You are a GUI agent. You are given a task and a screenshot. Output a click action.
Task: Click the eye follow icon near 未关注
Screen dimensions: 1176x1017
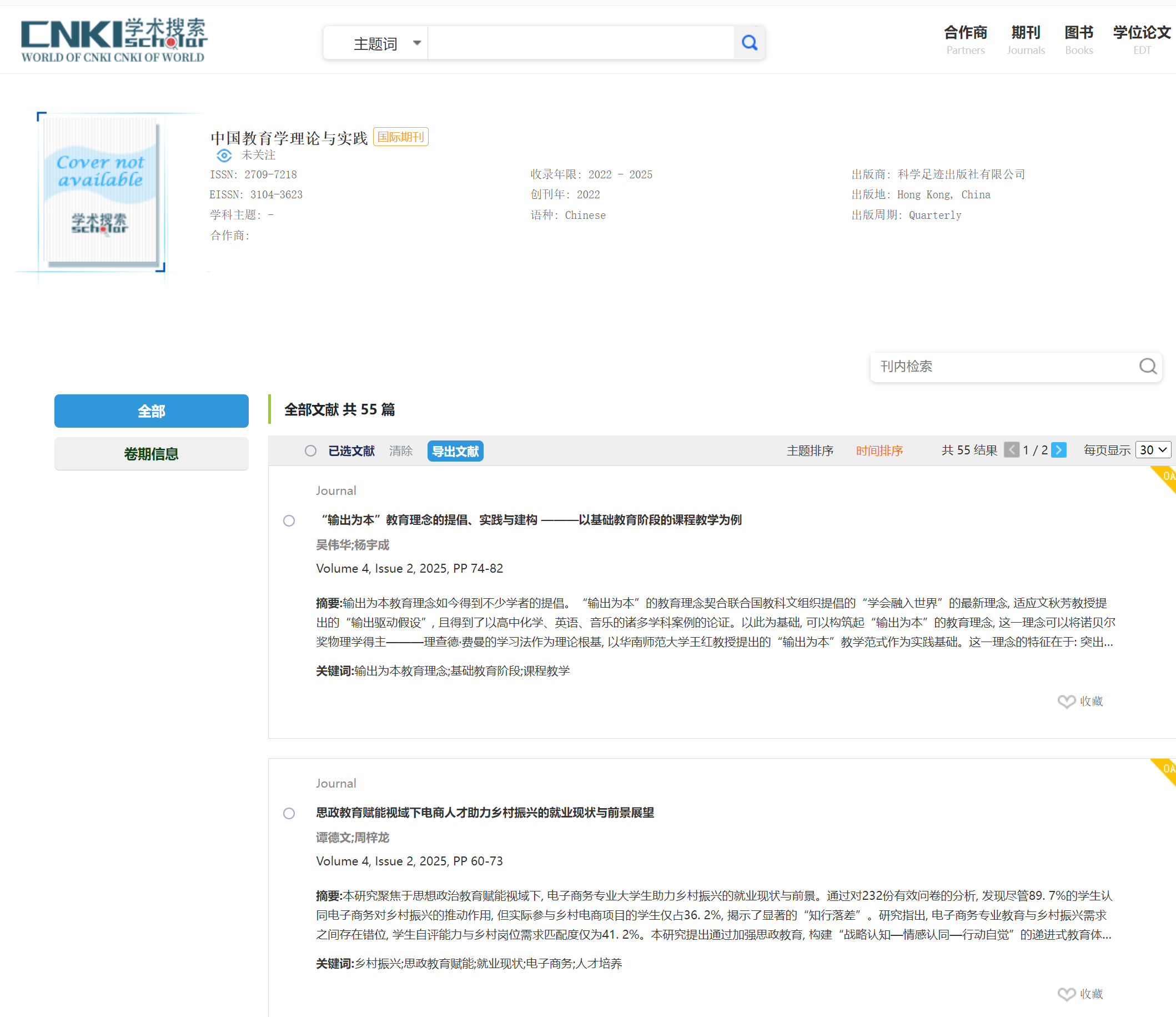point(224,155)
